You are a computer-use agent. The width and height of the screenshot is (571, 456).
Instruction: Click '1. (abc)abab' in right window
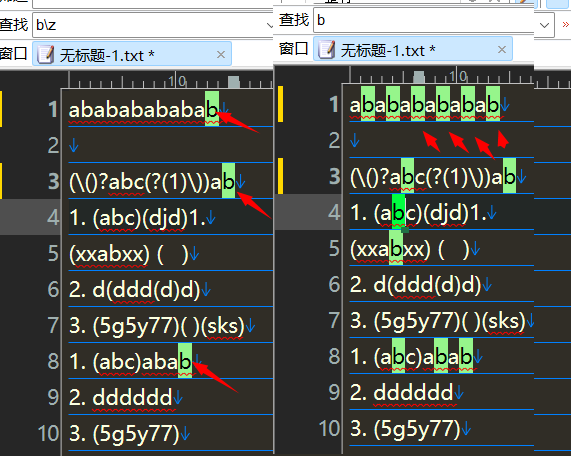coord(411,357)
